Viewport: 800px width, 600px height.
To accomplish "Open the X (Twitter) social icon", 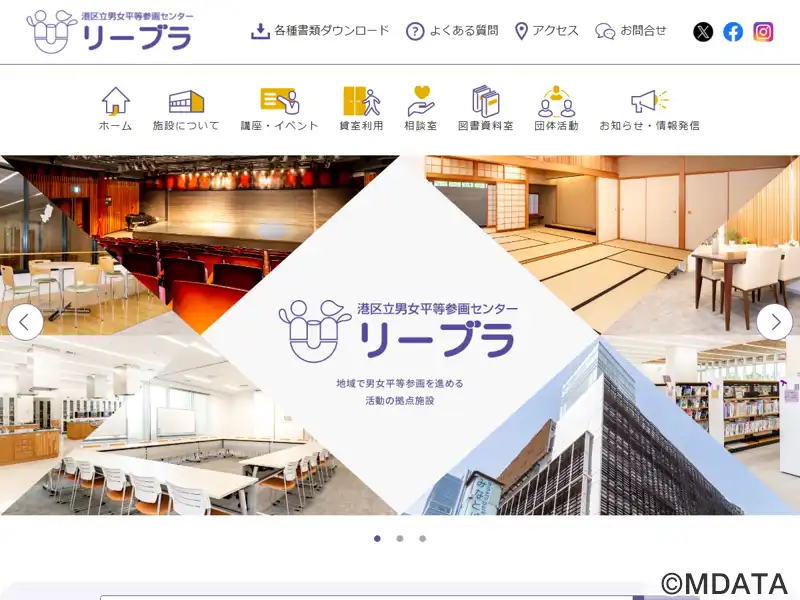I will click(x=703, y=32).
